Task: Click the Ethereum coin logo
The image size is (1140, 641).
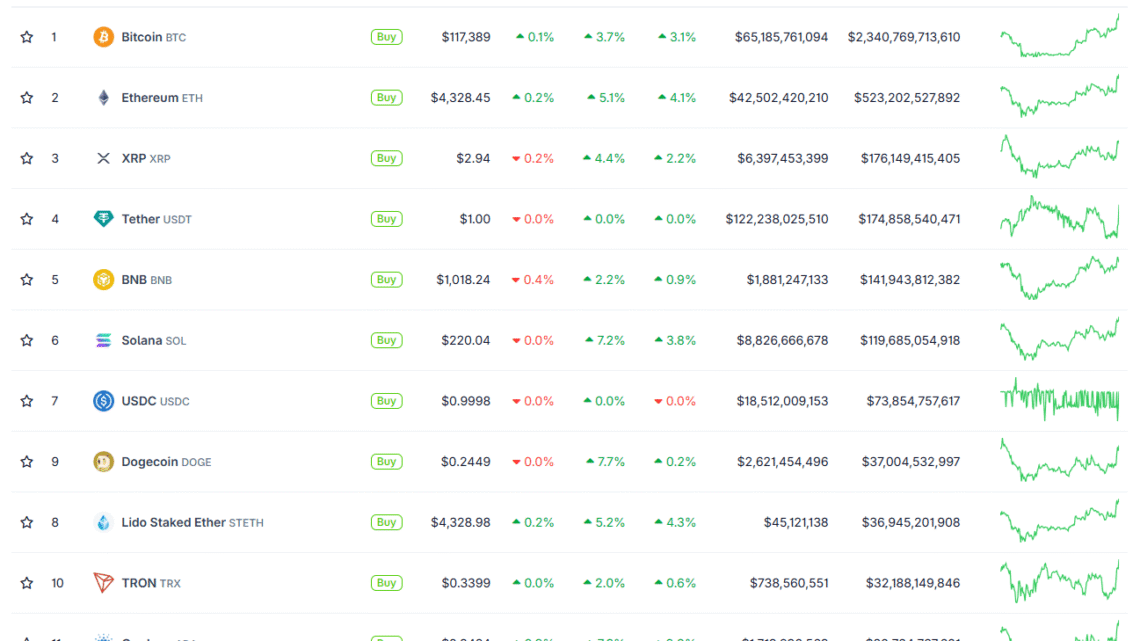Action: tap(103, 97)
